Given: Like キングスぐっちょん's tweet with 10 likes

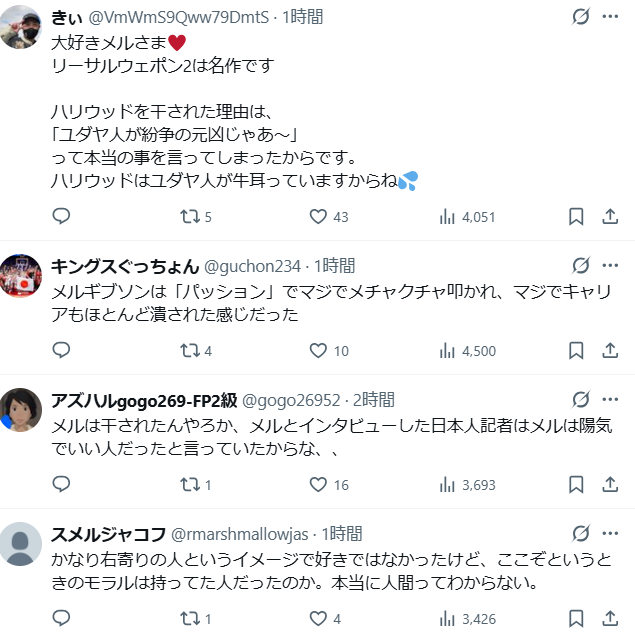Looking at the screenshot, I should (319, 350).
